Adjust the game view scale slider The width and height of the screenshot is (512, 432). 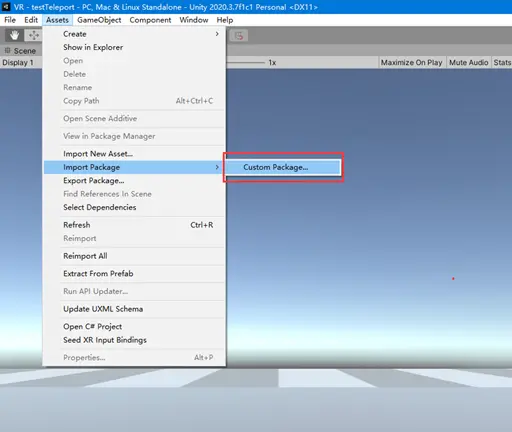pos(246,62)
